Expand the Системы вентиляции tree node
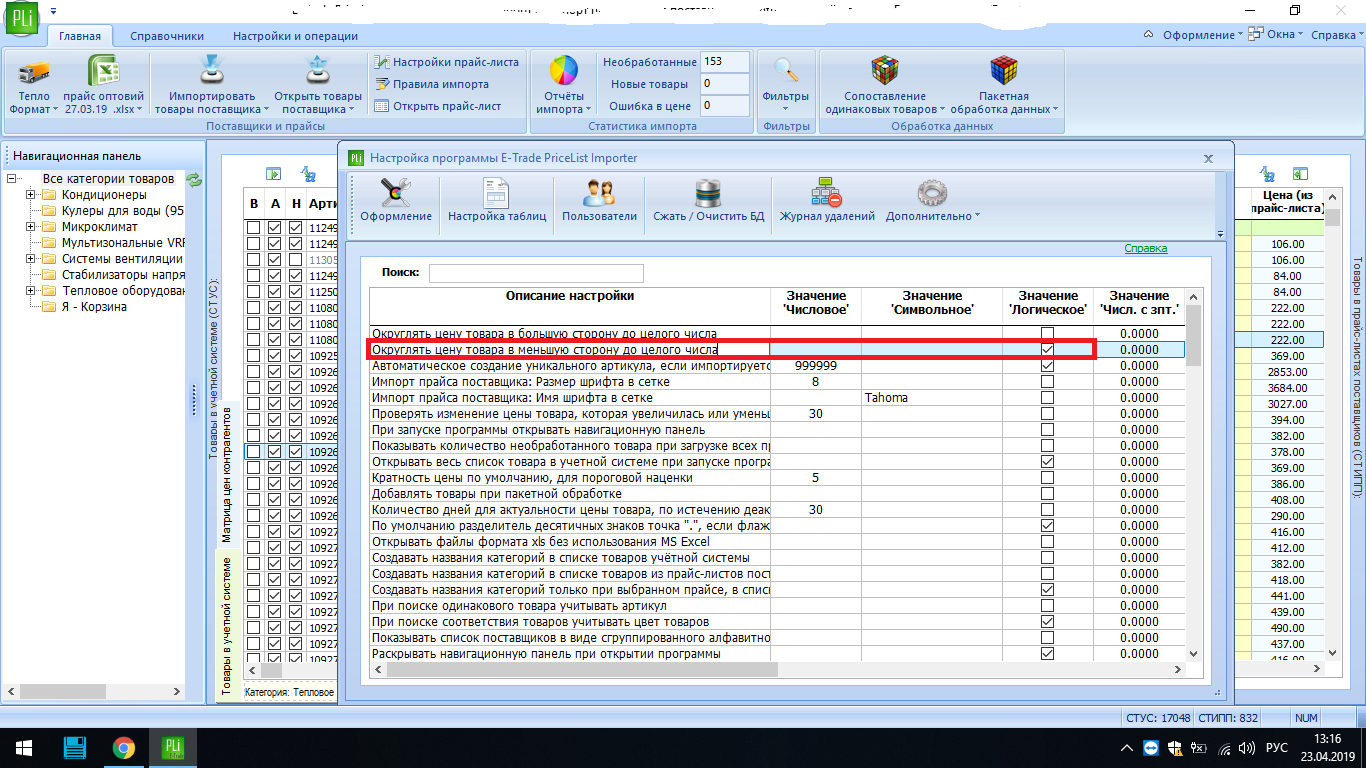This screenshot has width=1366, height=768. click(x=30, y=259)
